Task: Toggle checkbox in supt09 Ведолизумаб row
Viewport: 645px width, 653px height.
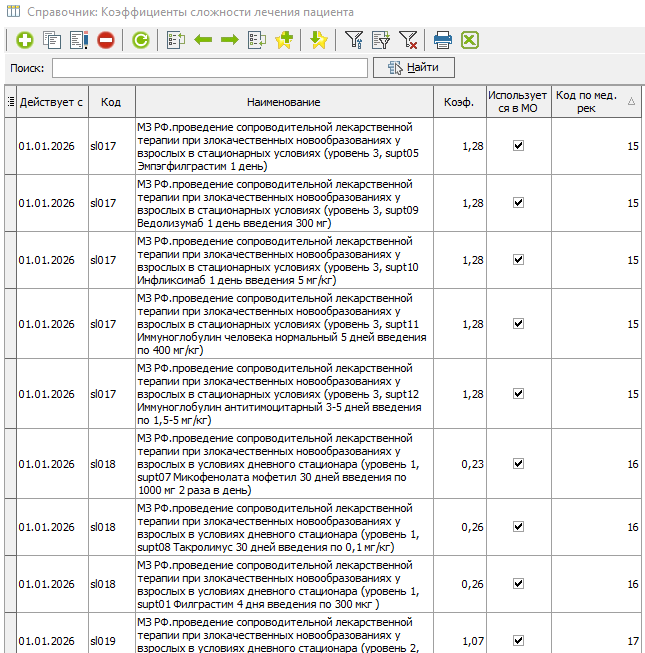Action: [x=518, y=203]
